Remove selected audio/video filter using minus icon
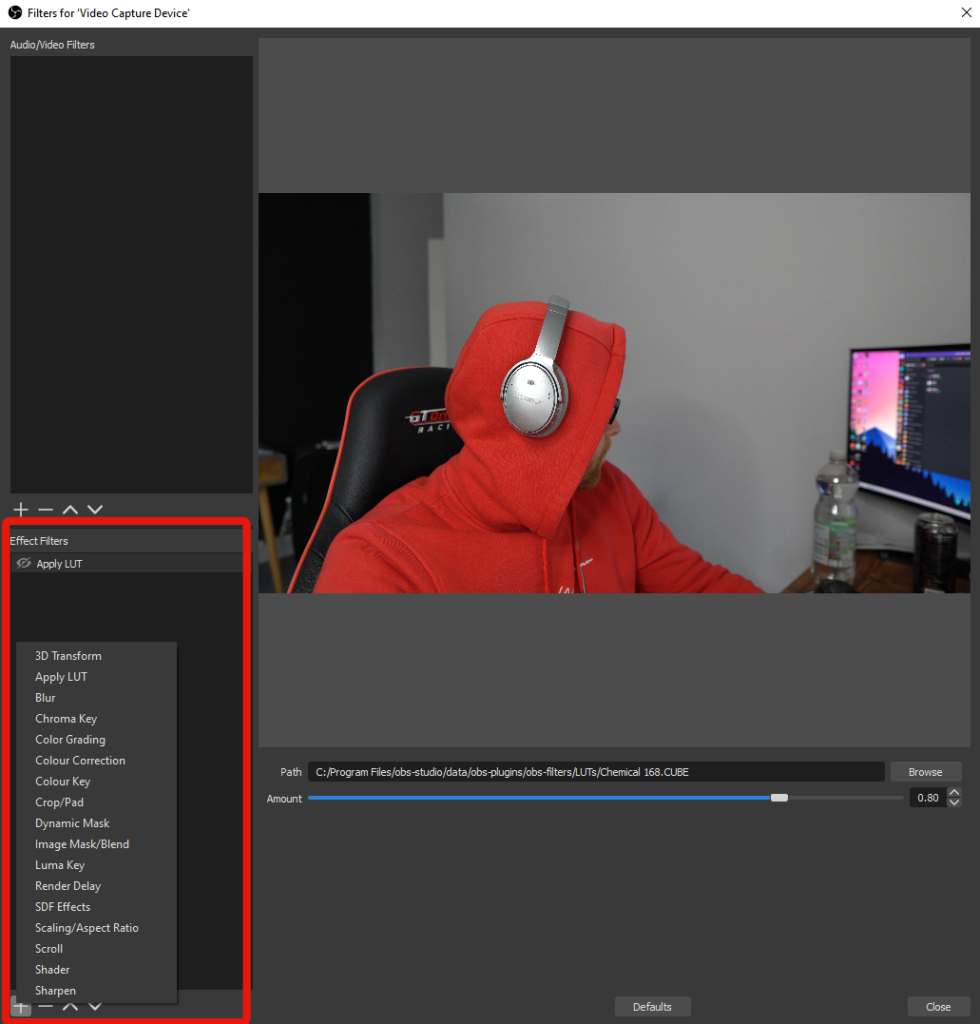Screen dimensions: 980x1024 coord(45,510)
